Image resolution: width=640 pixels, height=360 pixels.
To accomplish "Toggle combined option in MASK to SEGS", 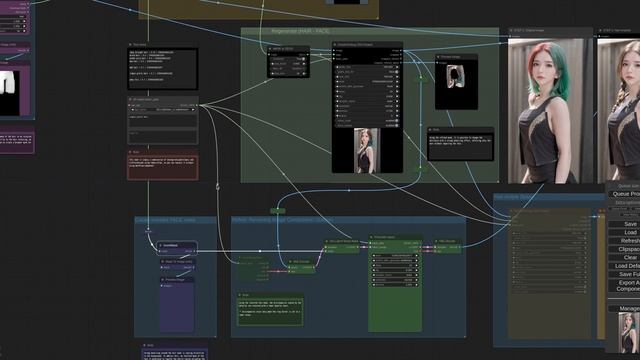I will pos(288,59).
